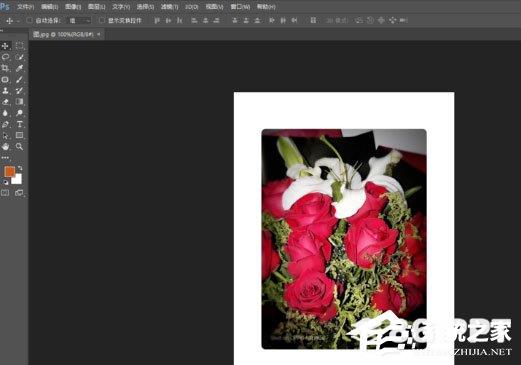Screen dimensions: 521x365
Task: Select the Rectangle shape tool
Action: tap(20, 135)
